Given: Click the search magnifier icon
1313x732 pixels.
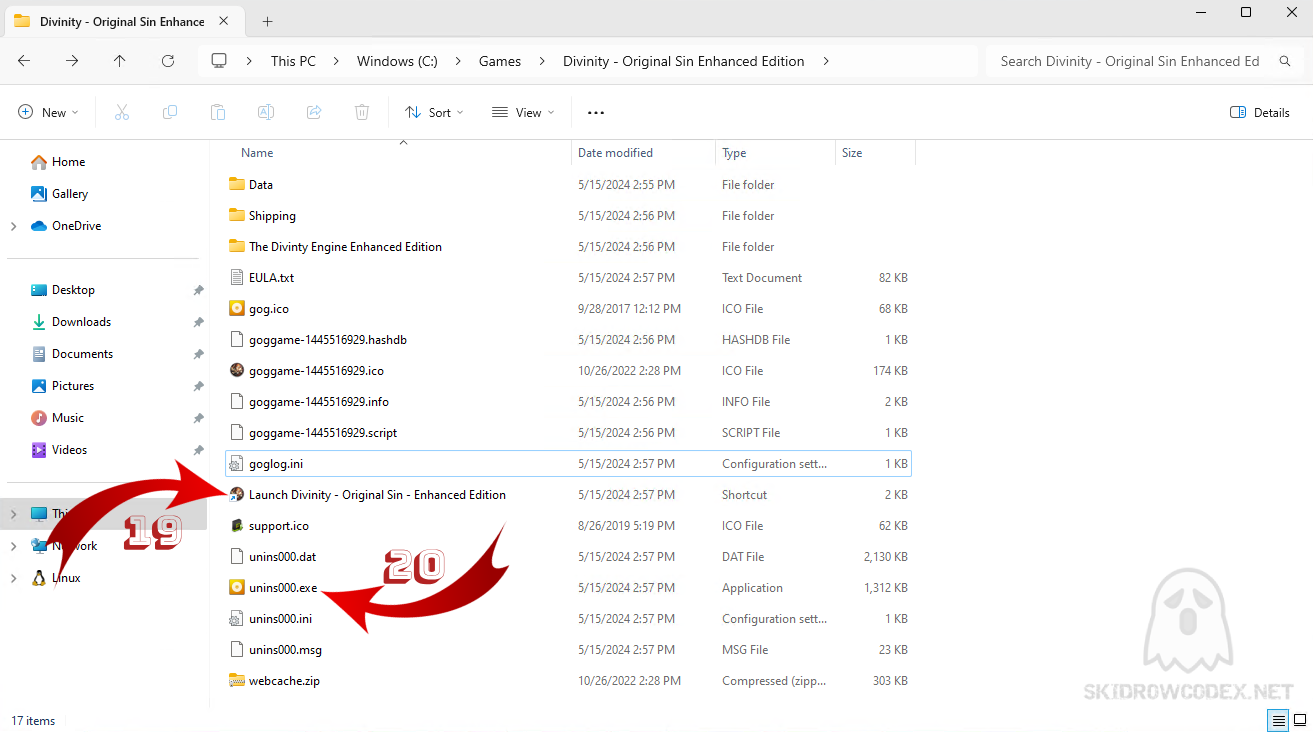Looking at the screenshot, I should tap(1285, 61).
